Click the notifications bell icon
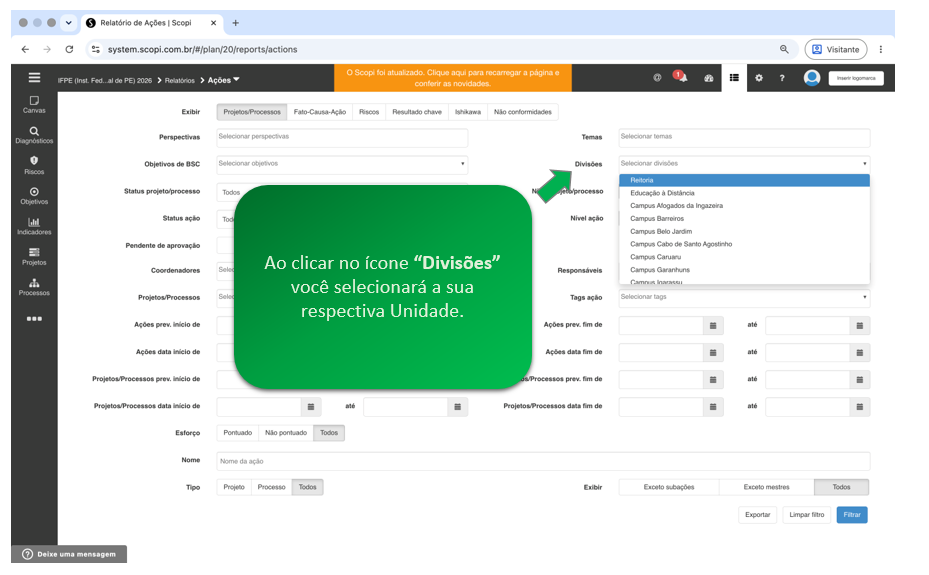 [x=681, y=77]
